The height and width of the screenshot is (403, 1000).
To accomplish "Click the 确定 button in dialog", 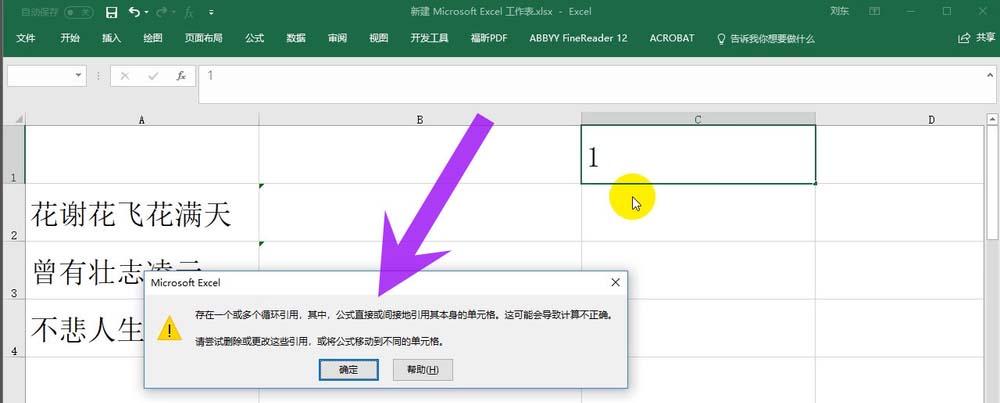I will [x=349, y=370].
